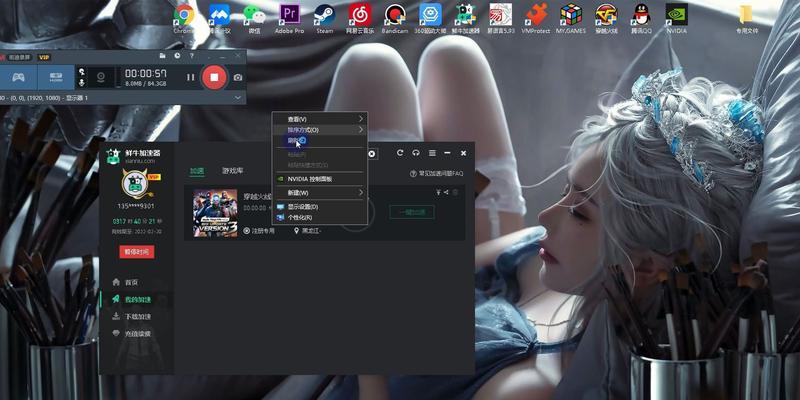The image size is (800, 400).
Task: Take a screenshot with Bandicam camera icon
Action: pos(238,78)
